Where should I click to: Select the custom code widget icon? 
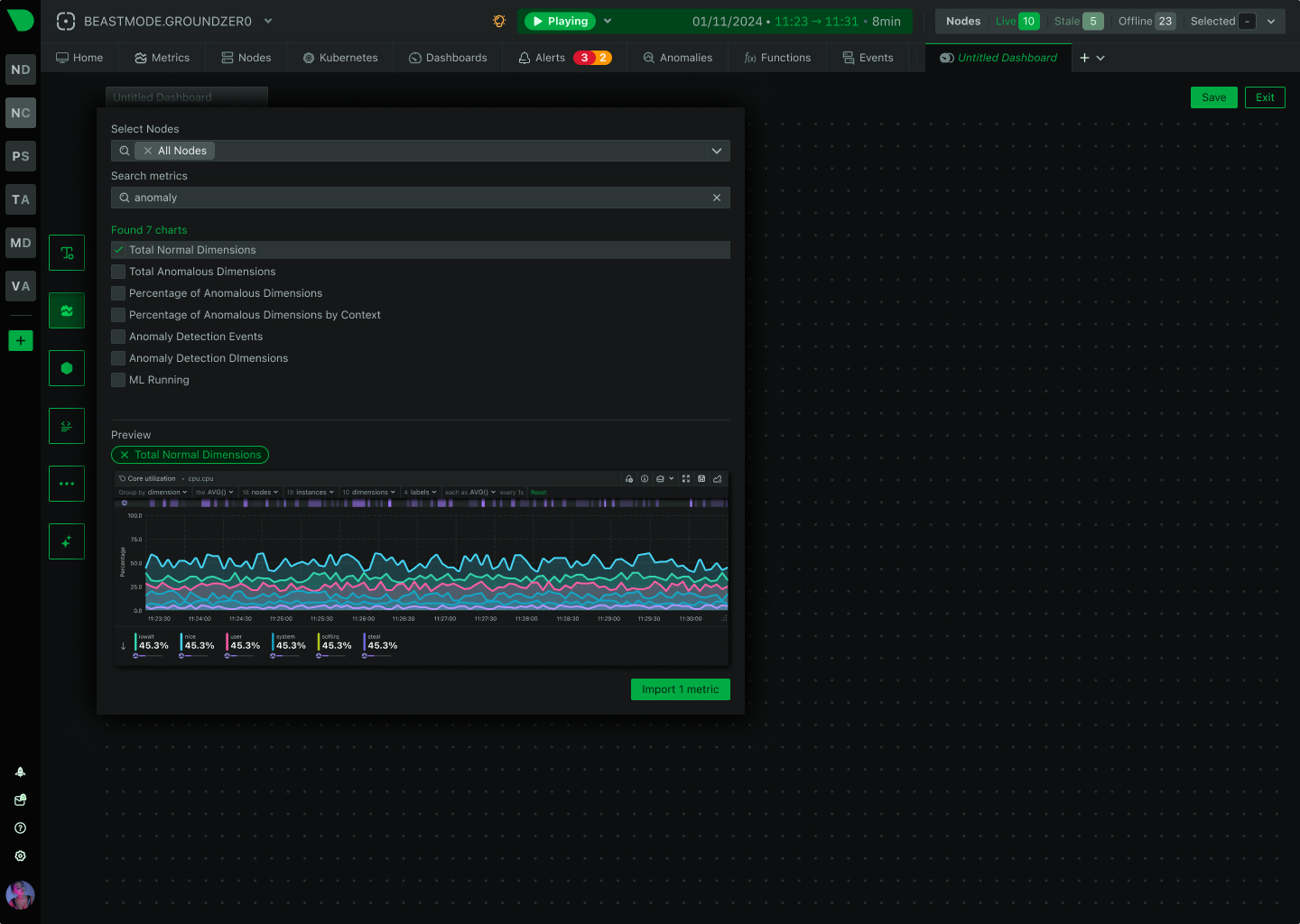tap(66, 425)
